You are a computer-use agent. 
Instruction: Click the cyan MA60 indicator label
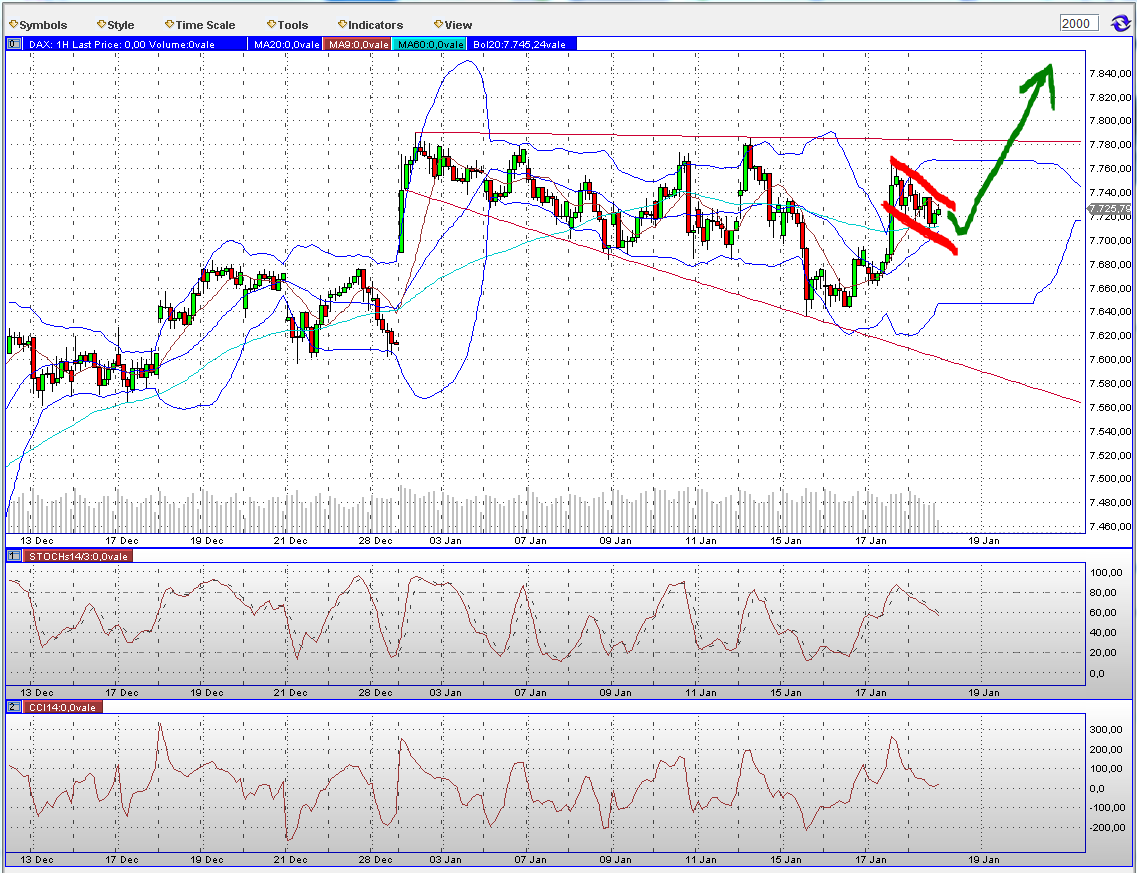tap(431, 44)
